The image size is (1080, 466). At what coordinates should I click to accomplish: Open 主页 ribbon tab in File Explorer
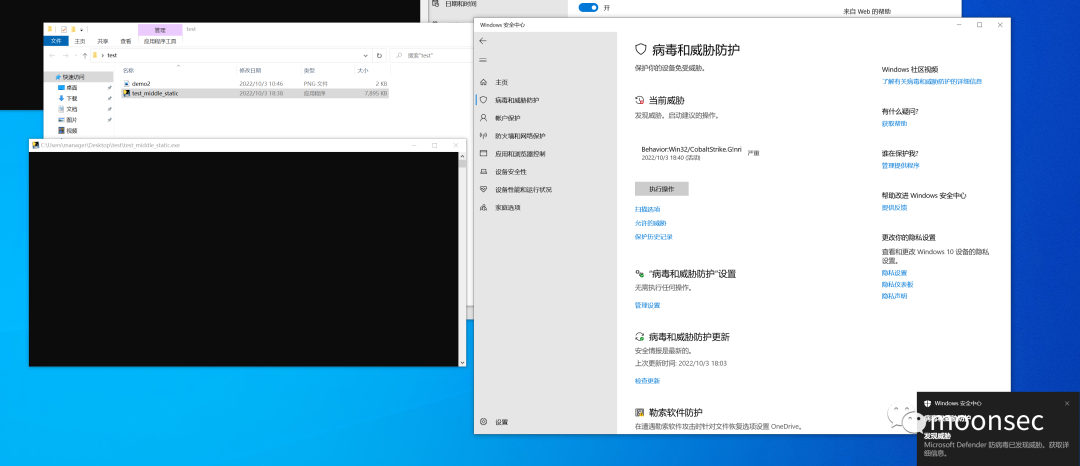coord(80,41)
